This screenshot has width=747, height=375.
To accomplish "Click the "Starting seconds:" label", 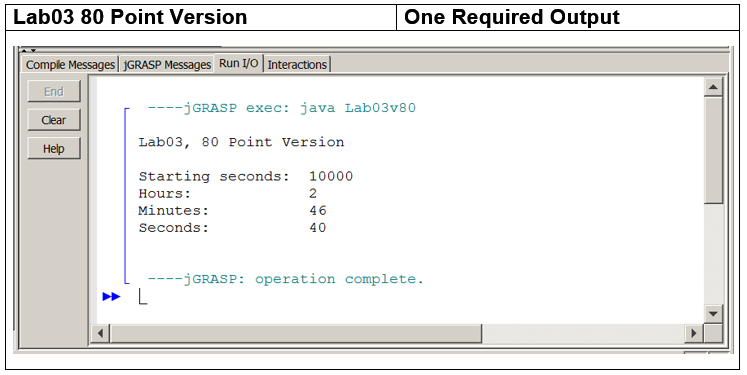I will tap(214, 176).
